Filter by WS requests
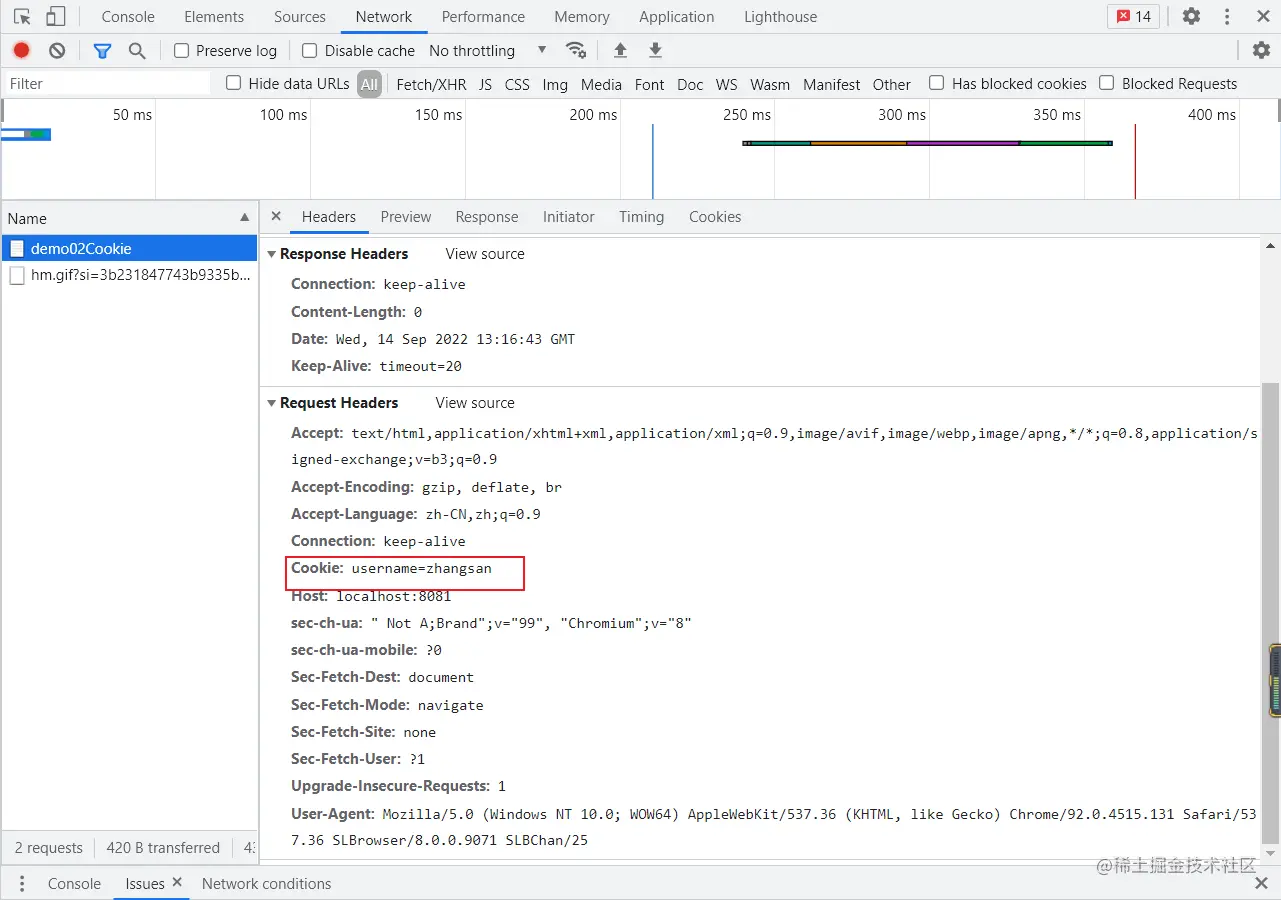The height and width of the screenshot is (900, 1281). pyautogui.click(x=727, y=84)
